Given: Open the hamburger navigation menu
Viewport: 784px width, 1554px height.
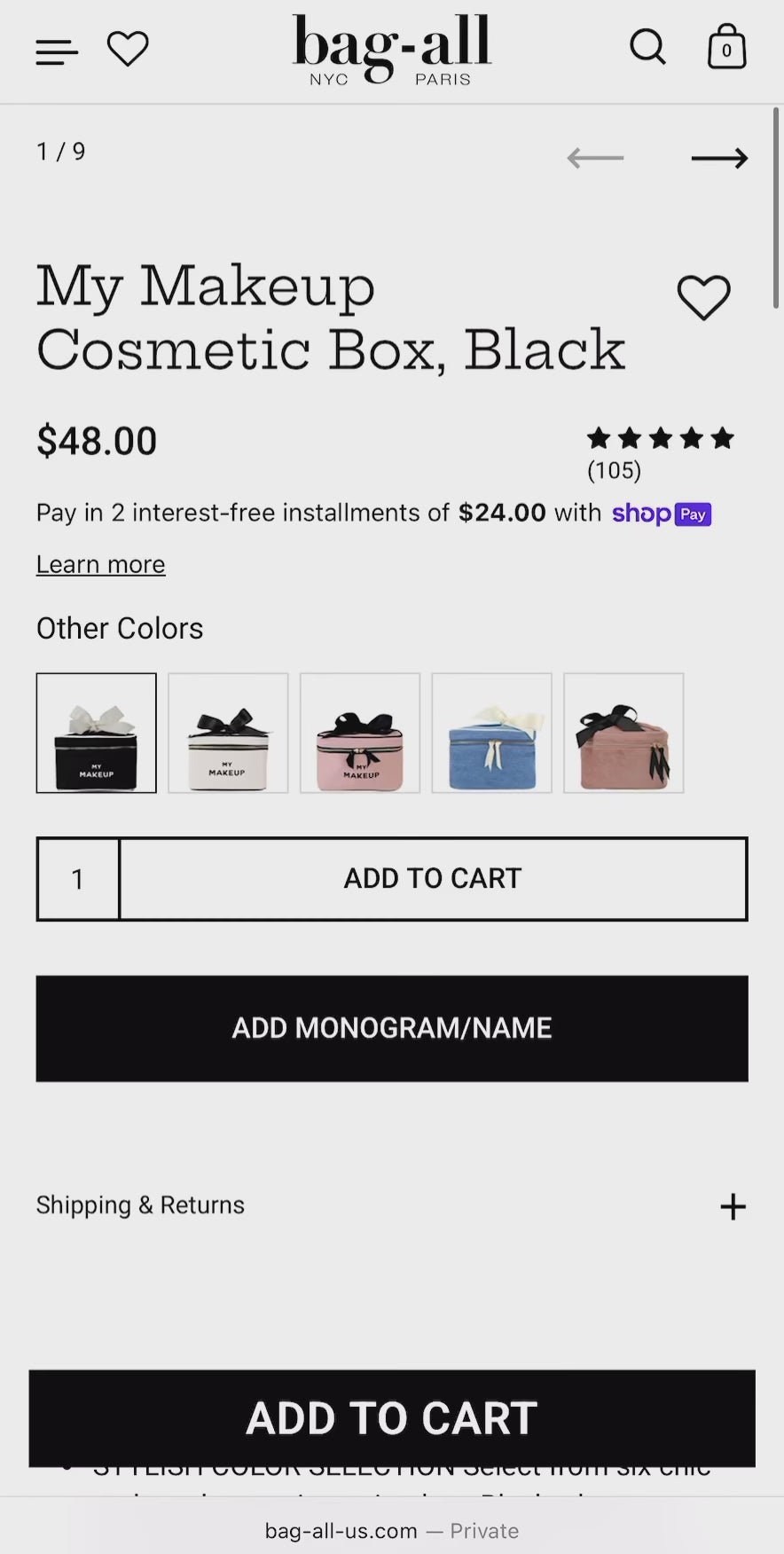Looking at the screenshot, I should click(x=57, y=51).
